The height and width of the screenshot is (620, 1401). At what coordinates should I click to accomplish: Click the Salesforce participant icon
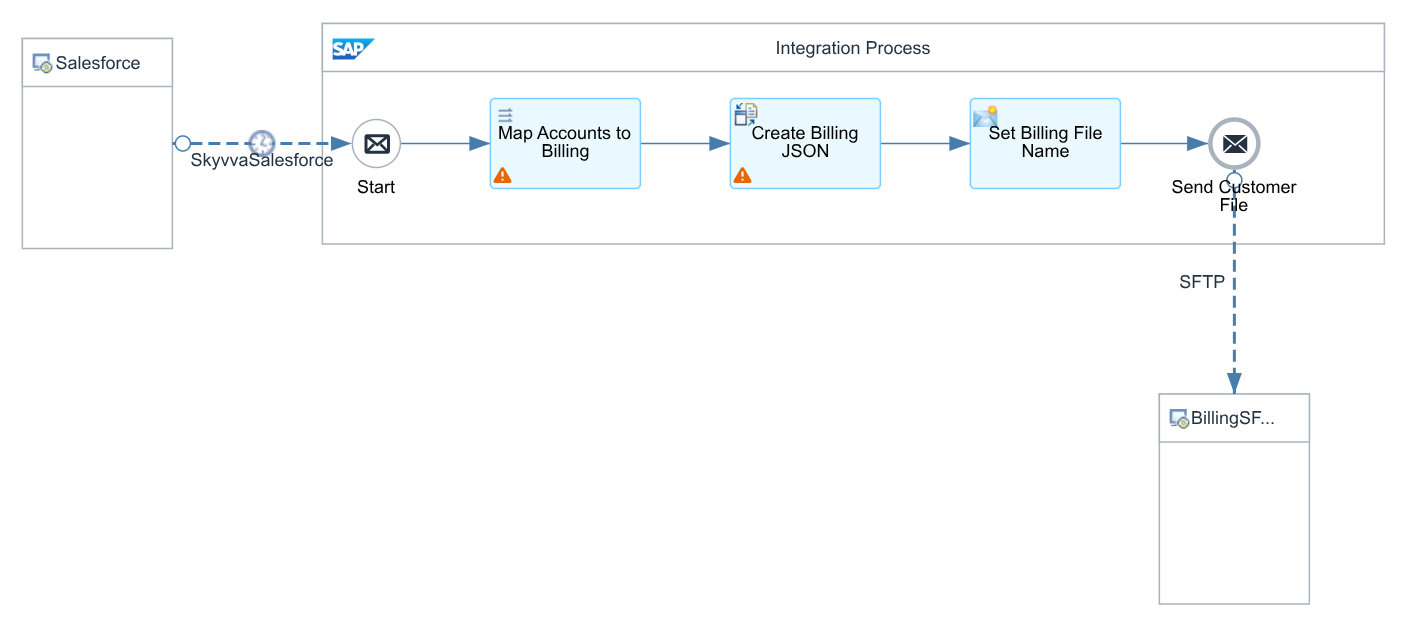(42, 63)
